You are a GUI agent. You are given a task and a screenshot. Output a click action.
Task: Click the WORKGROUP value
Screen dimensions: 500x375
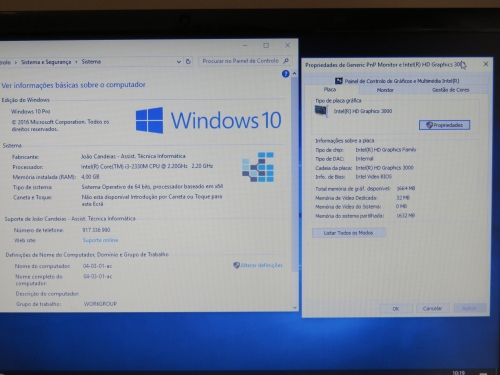(100, 304)
